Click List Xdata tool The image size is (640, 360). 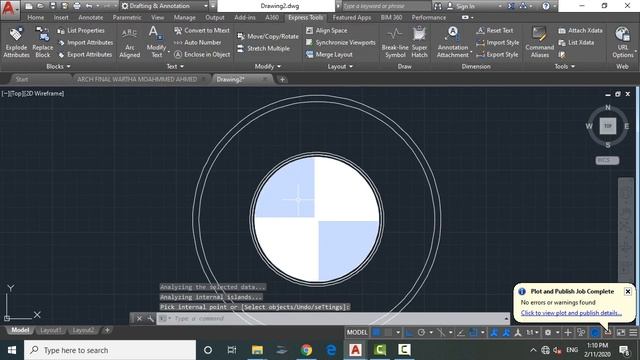(576, 42)
